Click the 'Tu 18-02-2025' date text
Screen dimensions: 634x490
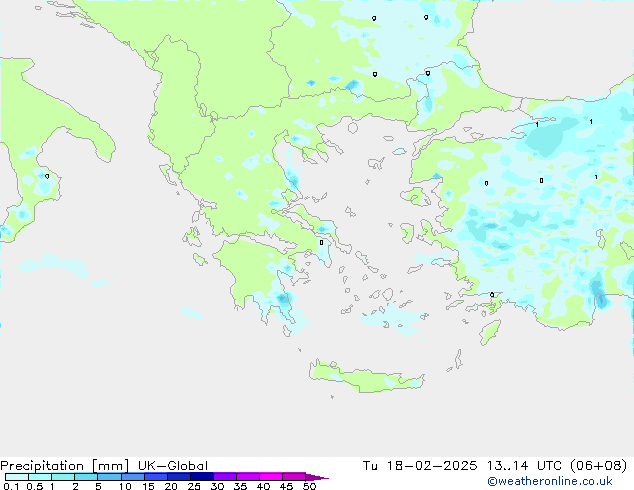420,466
